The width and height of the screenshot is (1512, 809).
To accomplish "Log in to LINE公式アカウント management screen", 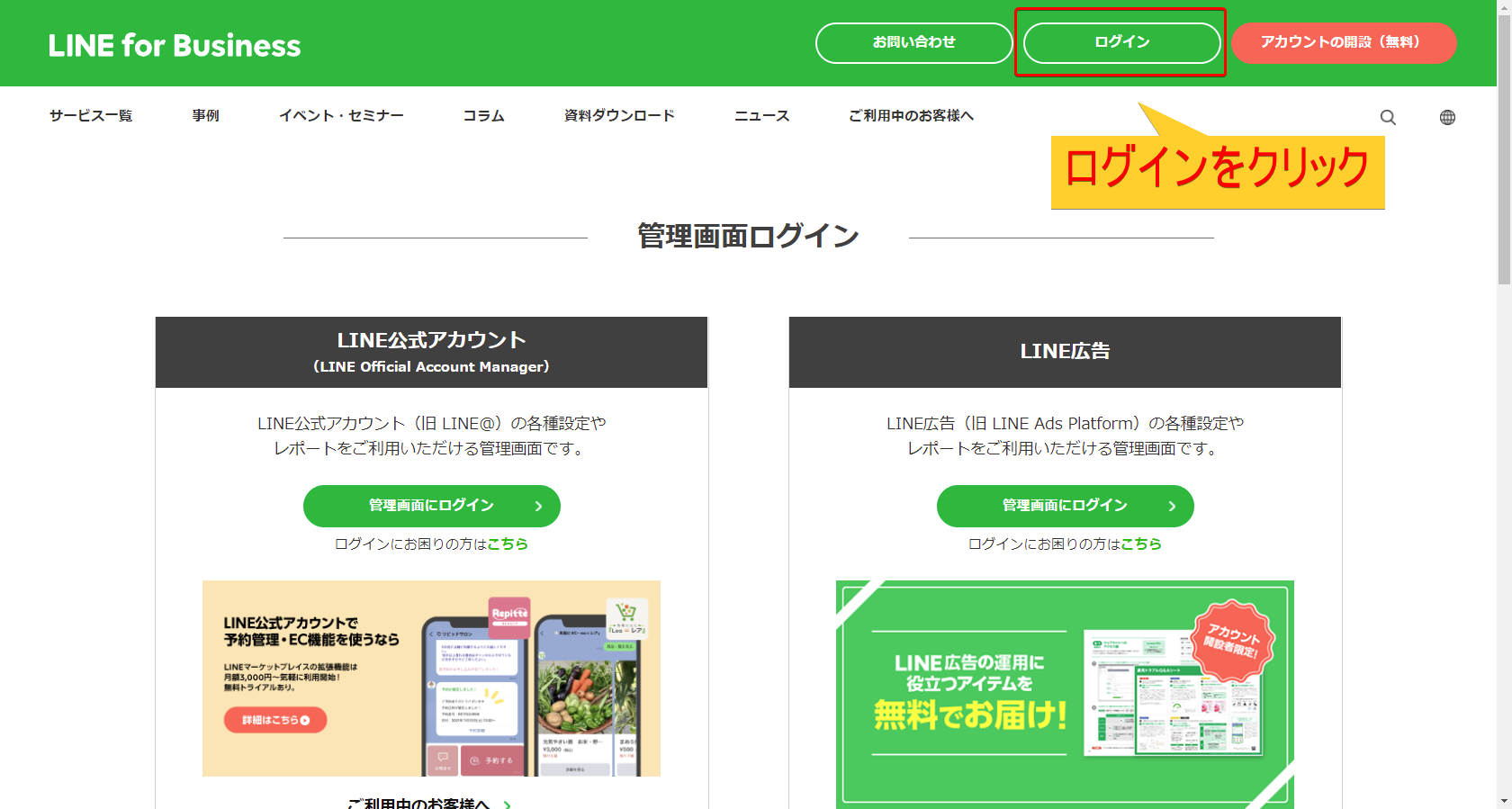I will [x=431, y=506].
